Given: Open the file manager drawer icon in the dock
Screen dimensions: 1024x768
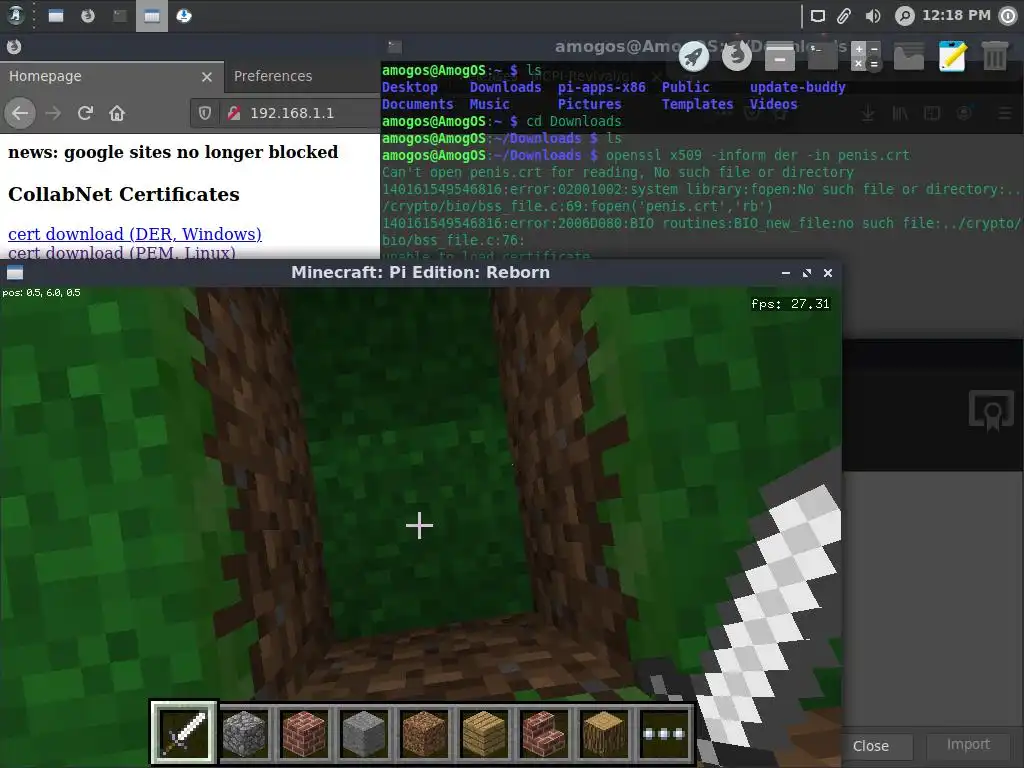Looking at the screenshot, I should click(780, 56).
